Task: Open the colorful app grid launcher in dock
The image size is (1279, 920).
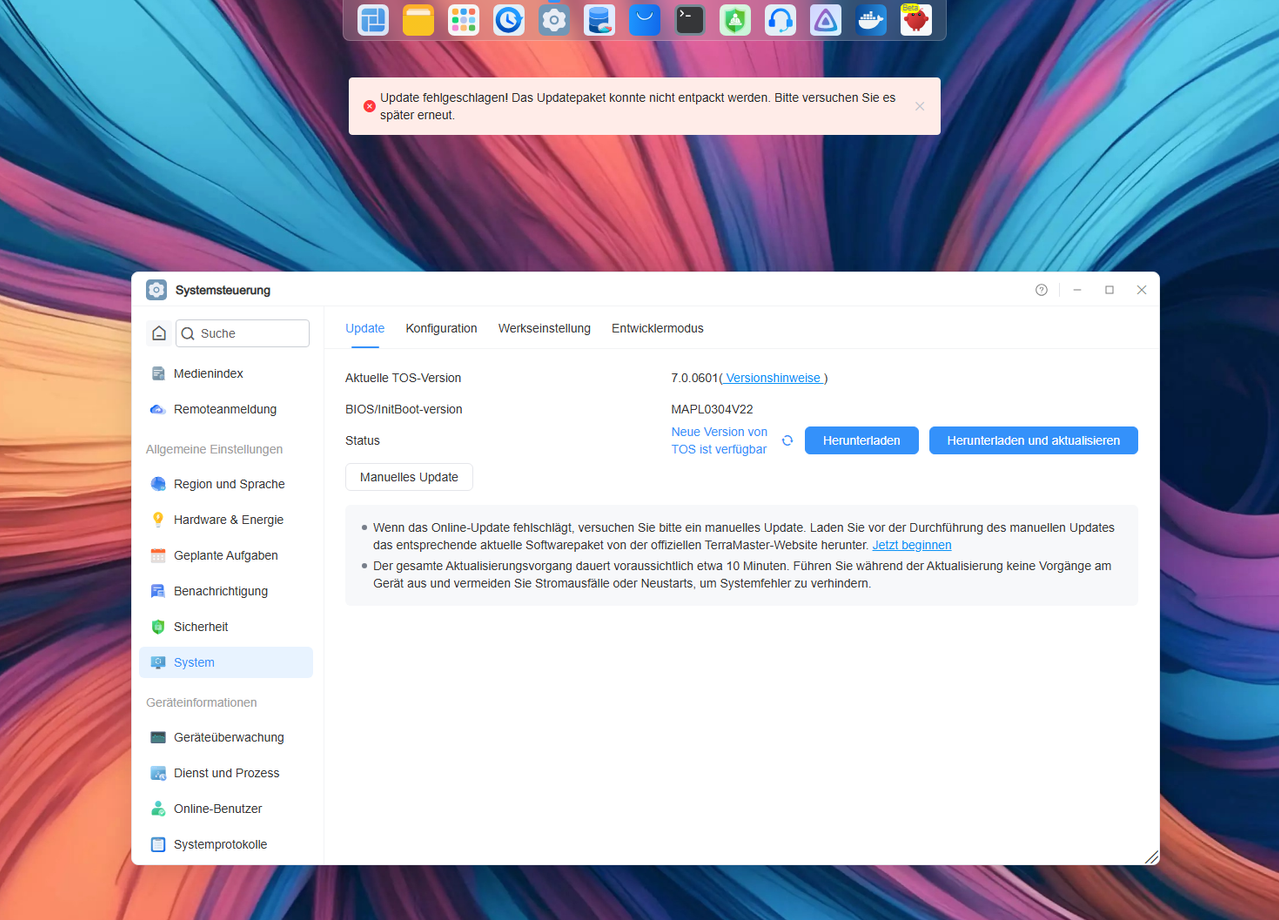Action: pos(463,20)
